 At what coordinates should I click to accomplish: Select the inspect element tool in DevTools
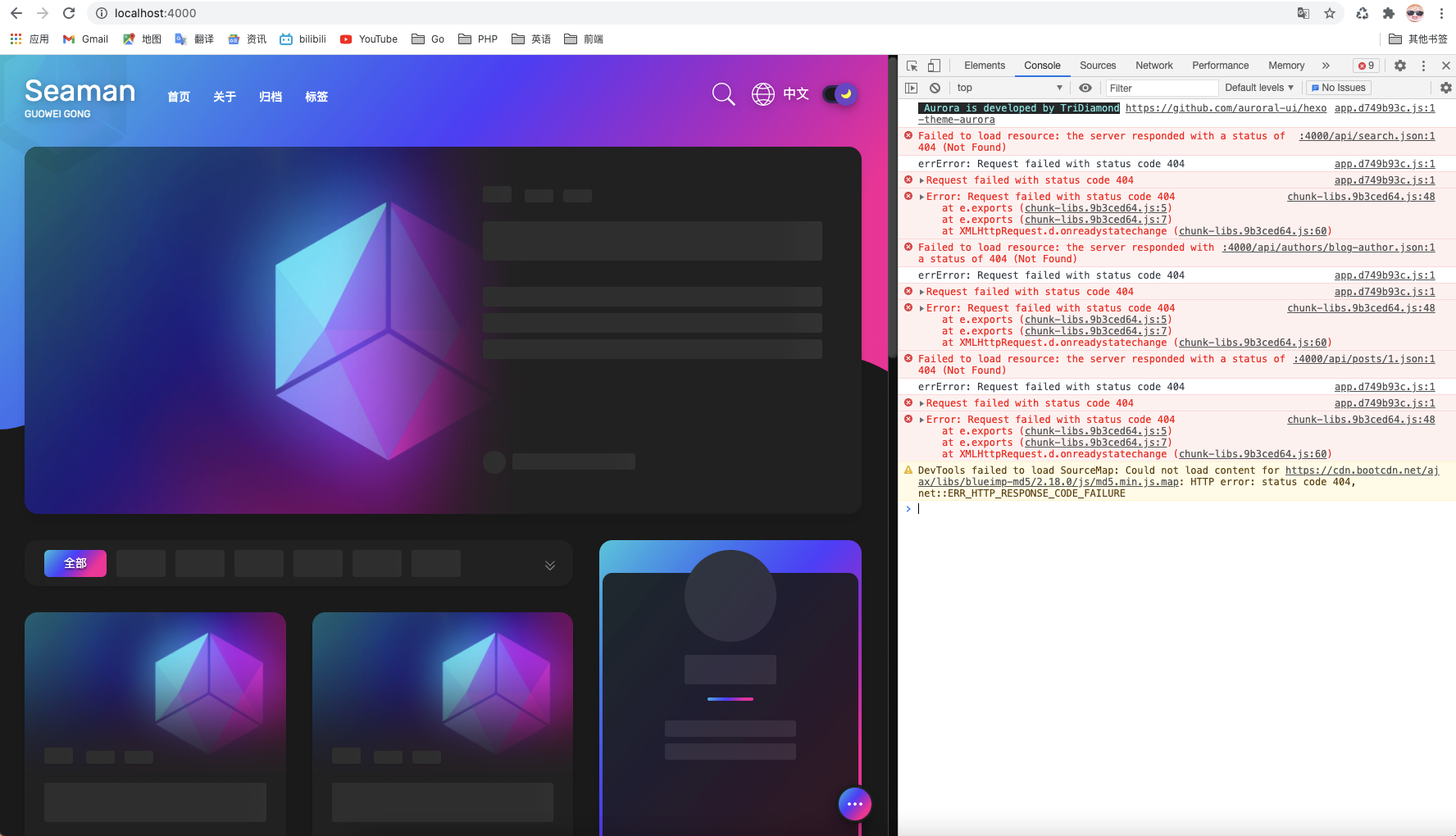910,66
